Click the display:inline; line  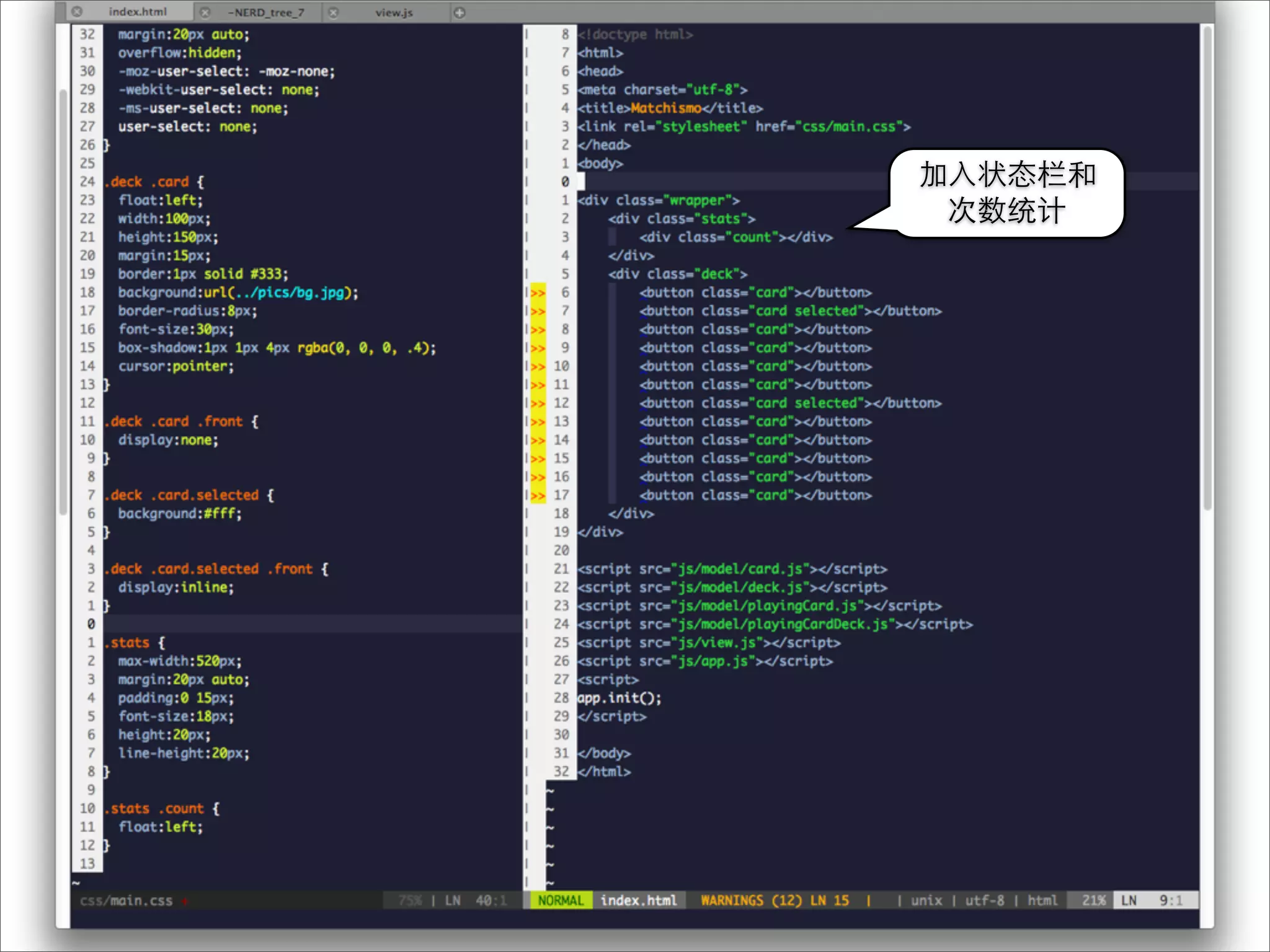tap(176, 588)
